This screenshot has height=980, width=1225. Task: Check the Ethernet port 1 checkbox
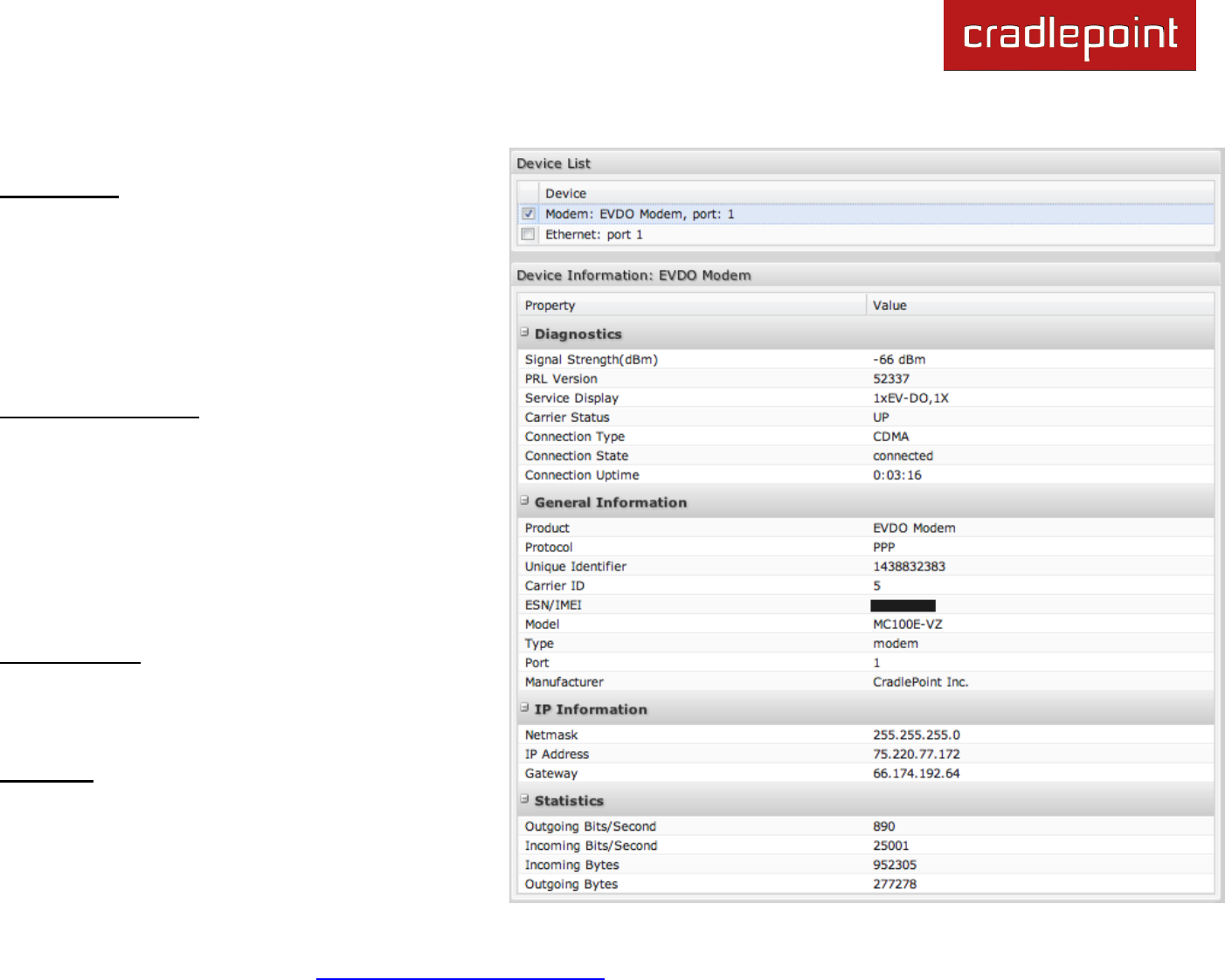(528, 234)
